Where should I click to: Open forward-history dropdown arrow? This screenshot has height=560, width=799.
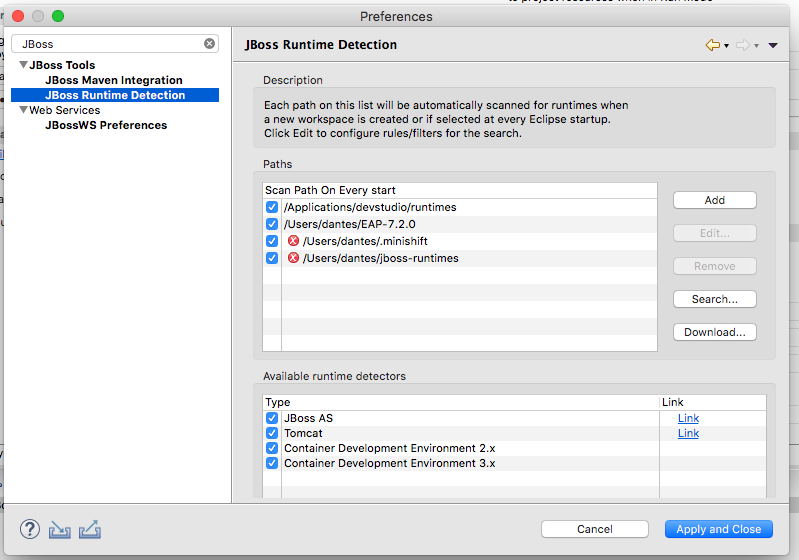[x=756, y=46]
